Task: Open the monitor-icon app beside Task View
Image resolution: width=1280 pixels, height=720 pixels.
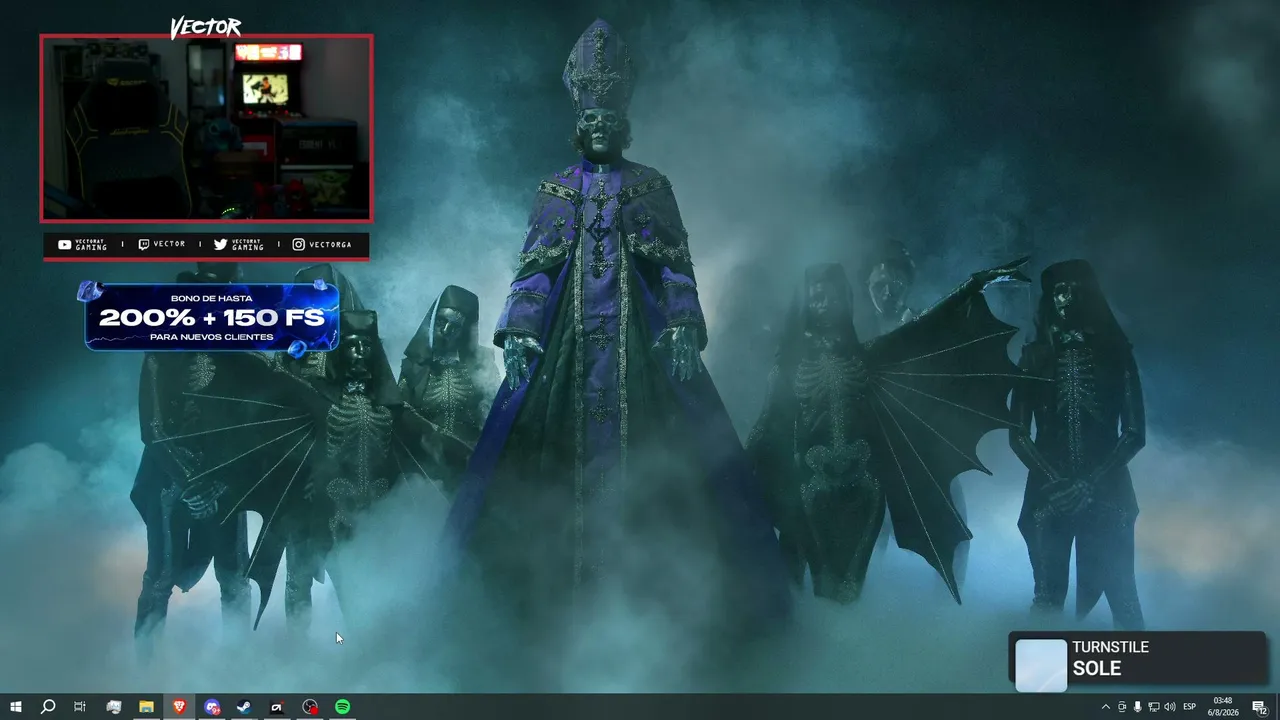Action: (113, 707)
